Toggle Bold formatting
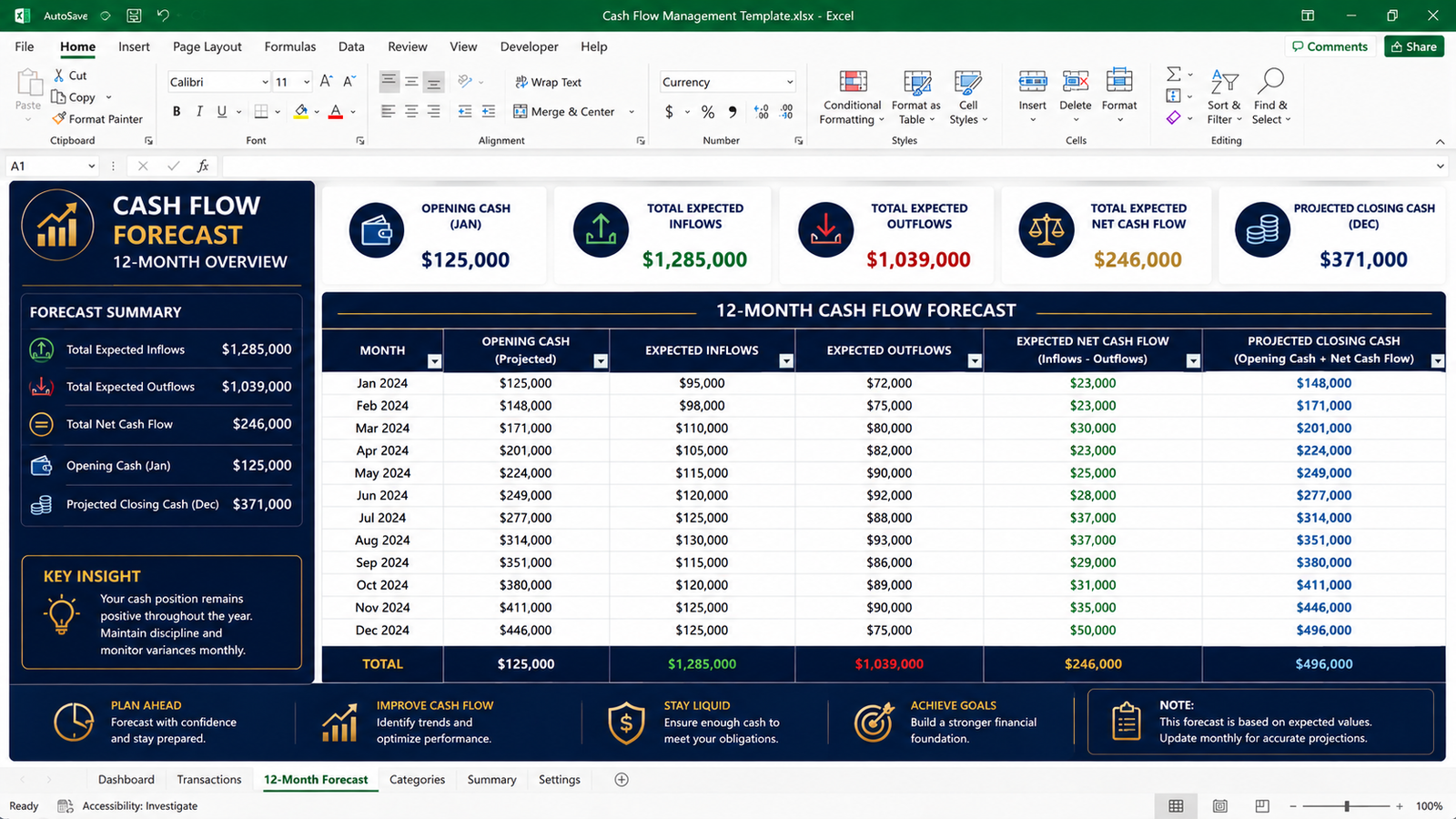 tap(177, 111)
